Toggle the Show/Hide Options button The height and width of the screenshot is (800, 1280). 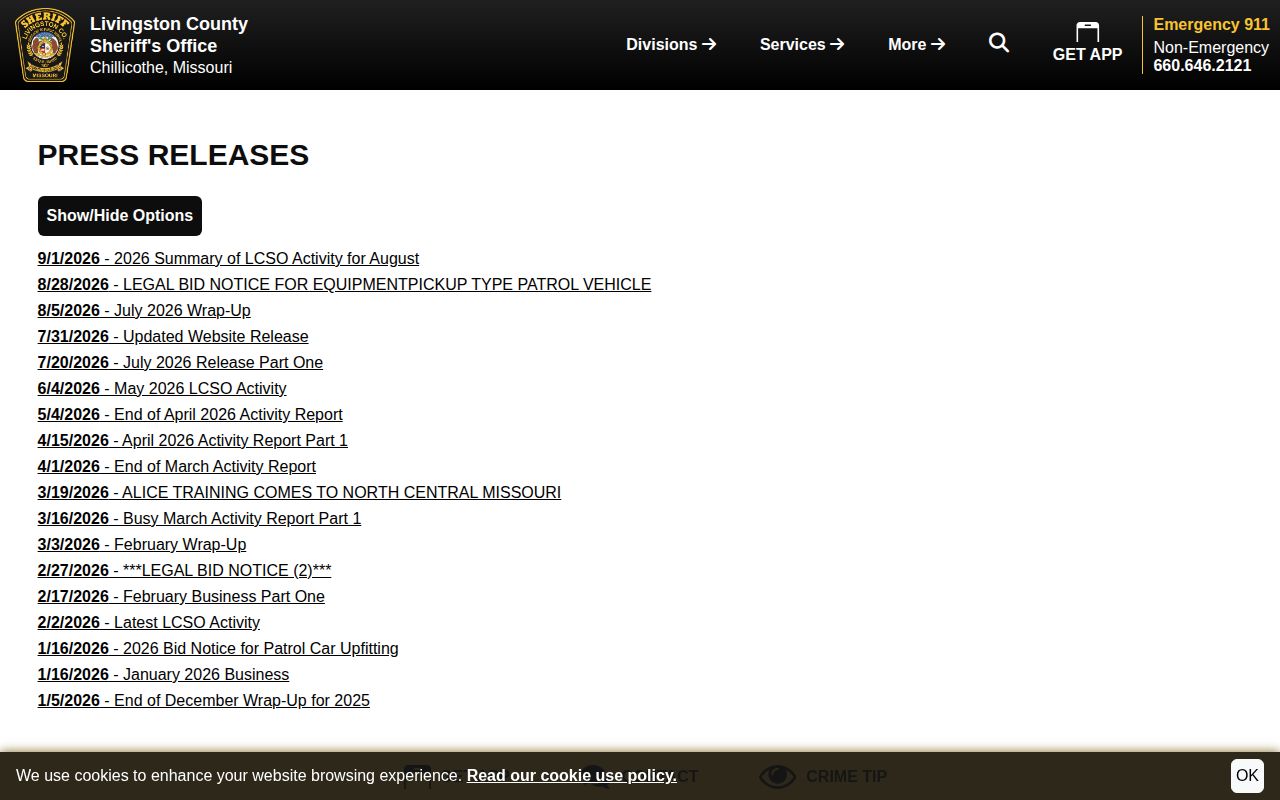pyautogui.click(x=120, y=216)
